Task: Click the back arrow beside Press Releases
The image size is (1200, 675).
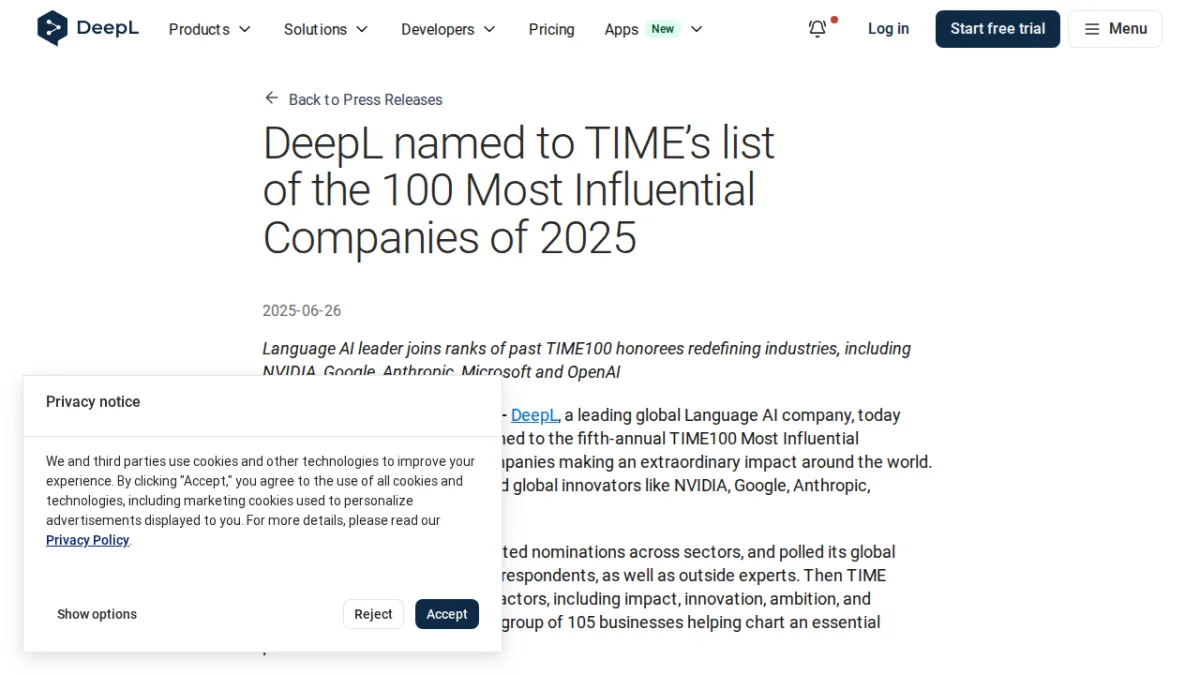Action: [x=271, y=98]
